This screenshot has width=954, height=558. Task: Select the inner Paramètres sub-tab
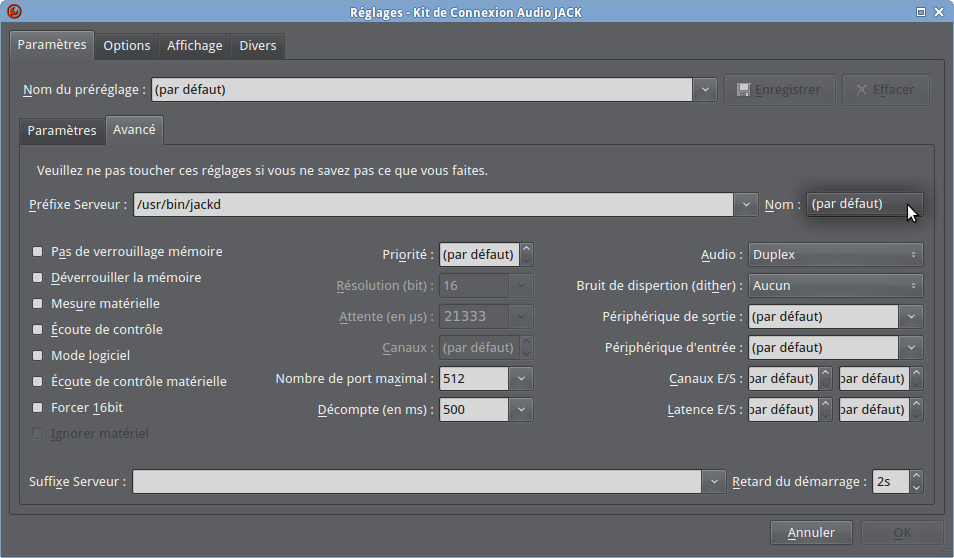tap(62, 130)
